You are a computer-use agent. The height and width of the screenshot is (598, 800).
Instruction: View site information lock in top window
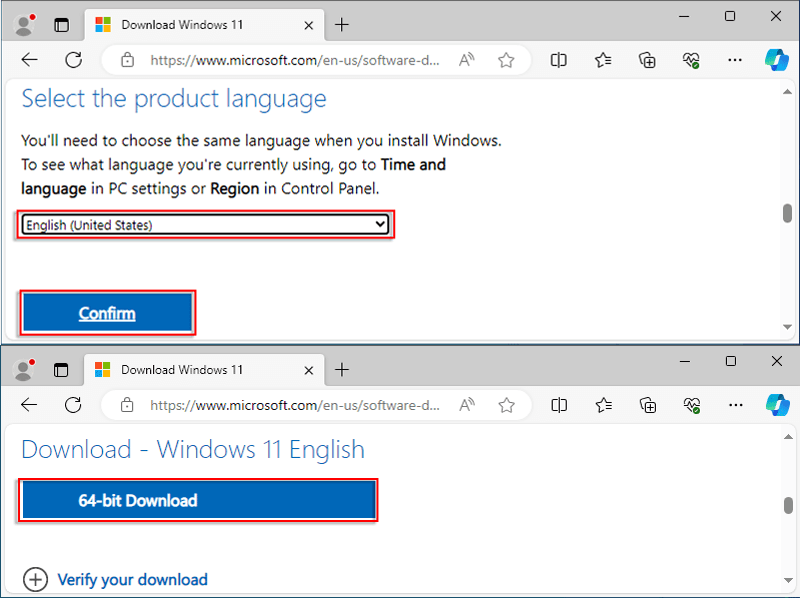[x=127, y=60]
